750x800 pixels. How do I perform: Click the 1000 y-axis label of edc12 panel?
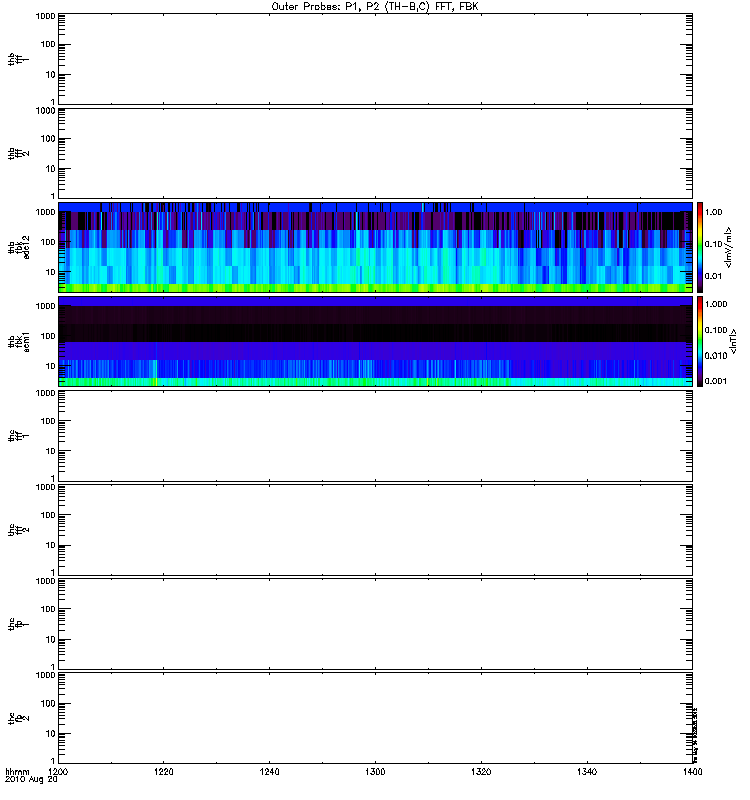pyautogui.click(x=45, y=212)
